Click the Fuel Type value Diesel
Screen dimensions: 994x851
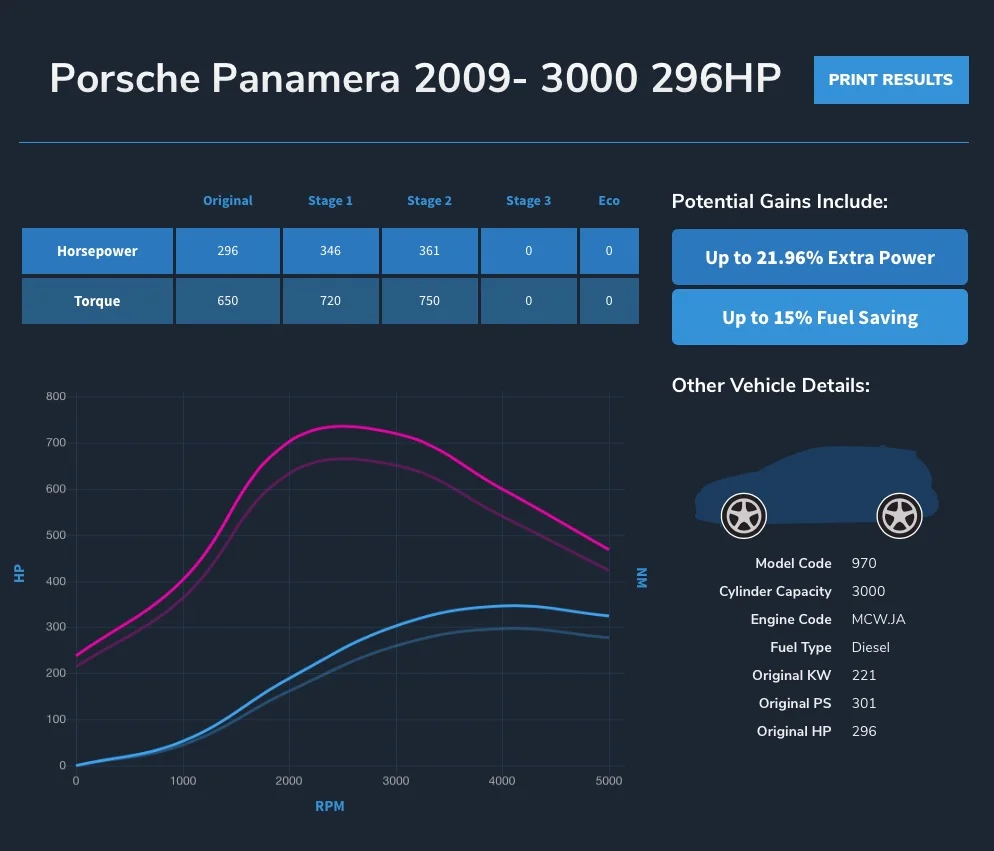pyautogui.click(x=870, y=647)
